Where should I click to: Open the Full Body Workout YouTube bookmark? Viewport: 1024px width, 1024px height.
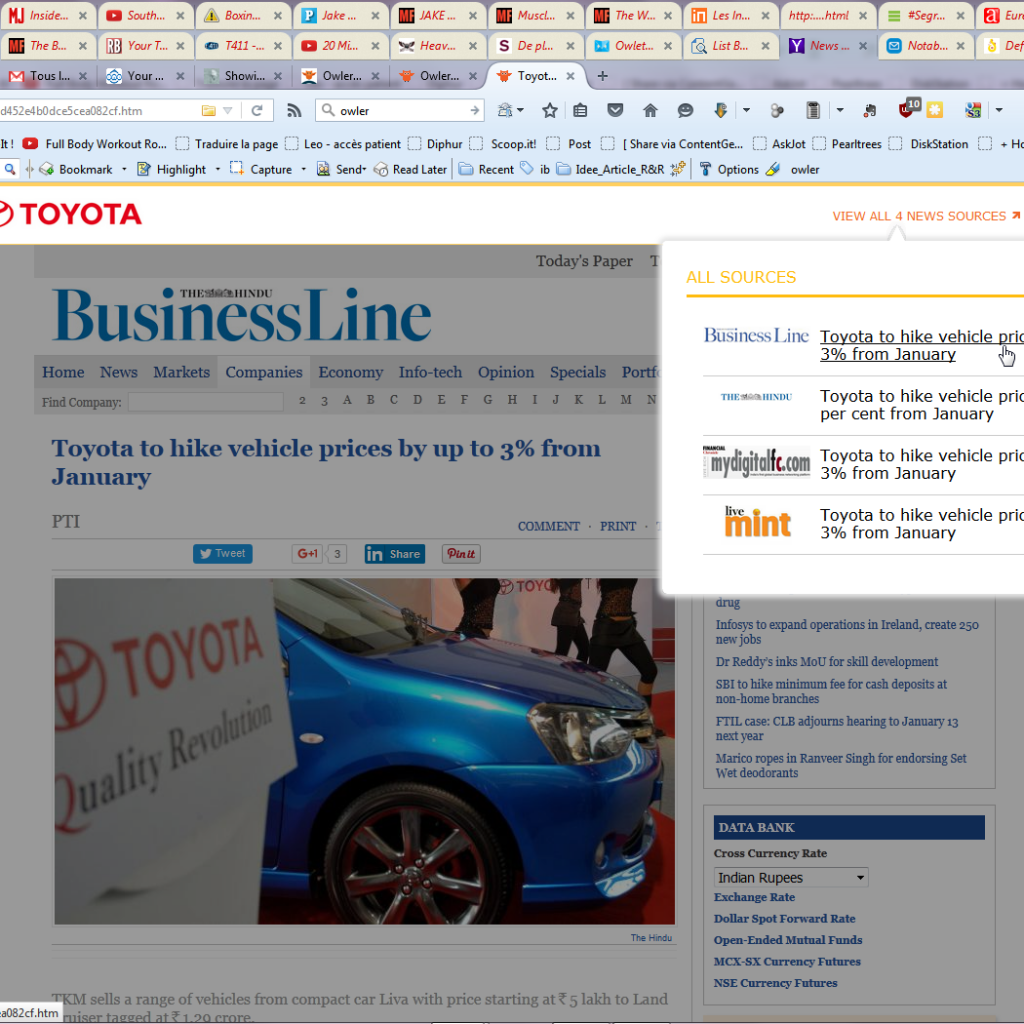(x=95, y=144)
